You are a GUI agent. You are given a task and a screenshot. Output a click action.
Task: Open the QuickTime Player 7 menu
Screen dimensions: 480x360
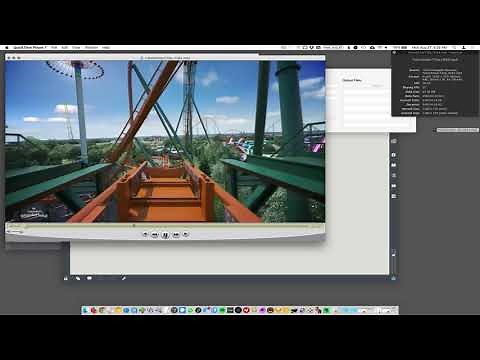coord(30,48)
